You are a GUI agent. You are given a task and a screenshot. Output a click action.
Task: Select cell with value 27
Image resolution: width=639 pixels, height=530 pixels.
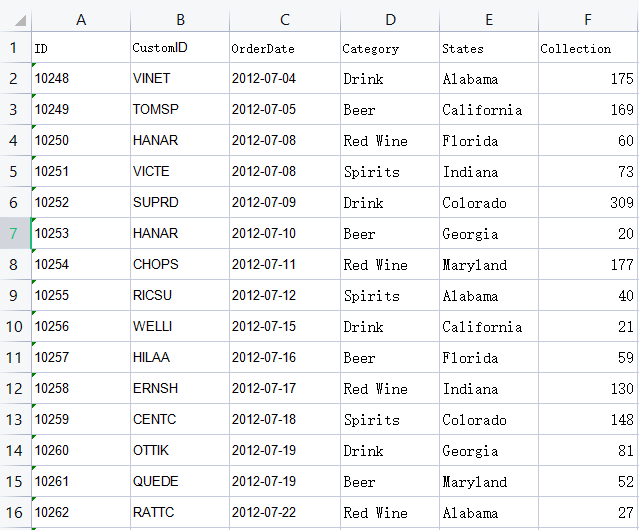pyautogui.click(x=588, y=512)
